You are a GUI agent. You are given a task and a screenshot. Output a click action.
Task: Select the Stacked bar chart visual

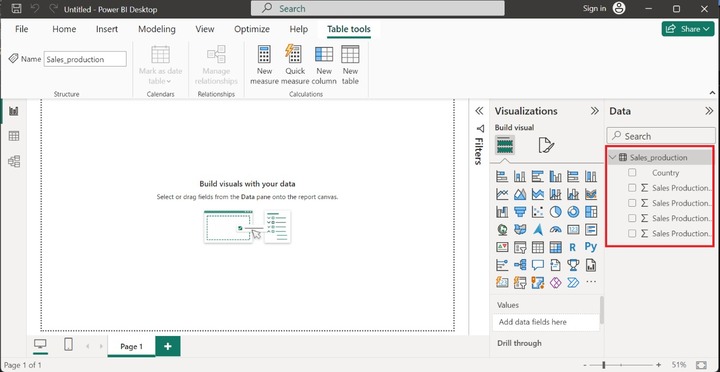tap(502, 176)
